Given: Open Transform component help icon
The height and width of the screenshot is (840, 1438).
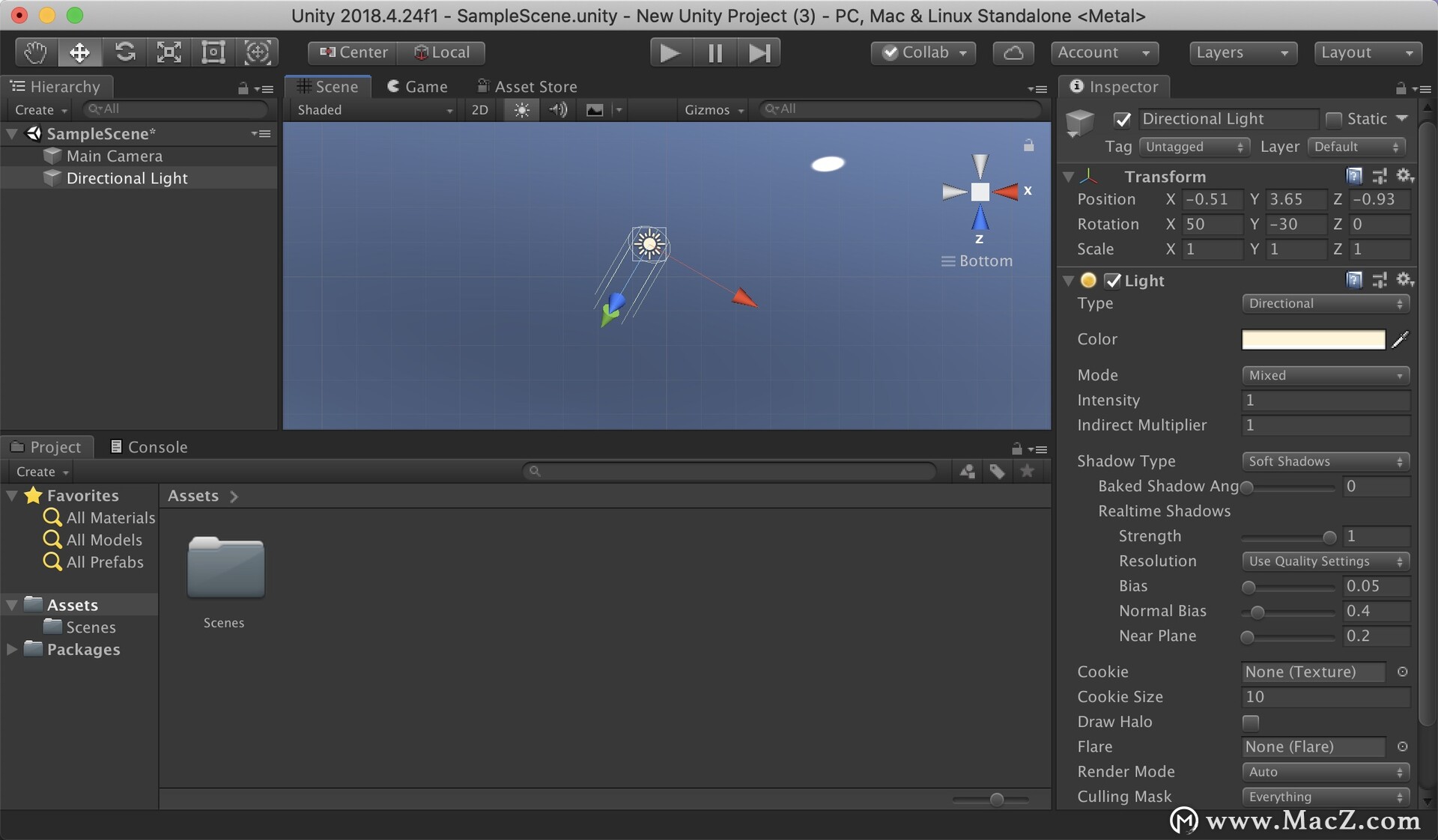Looking at the screenshot, I should point(1354,176).
